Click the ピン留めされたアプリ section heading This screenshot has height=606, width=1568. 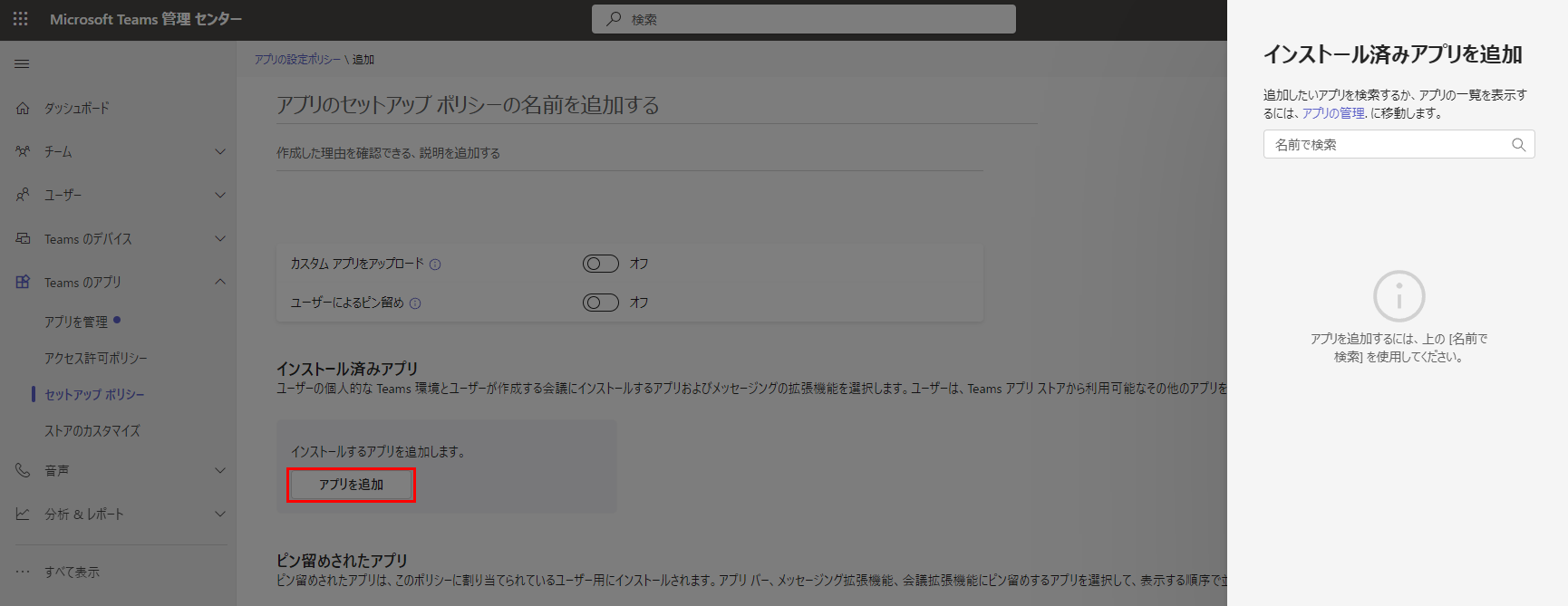point(342,561)
